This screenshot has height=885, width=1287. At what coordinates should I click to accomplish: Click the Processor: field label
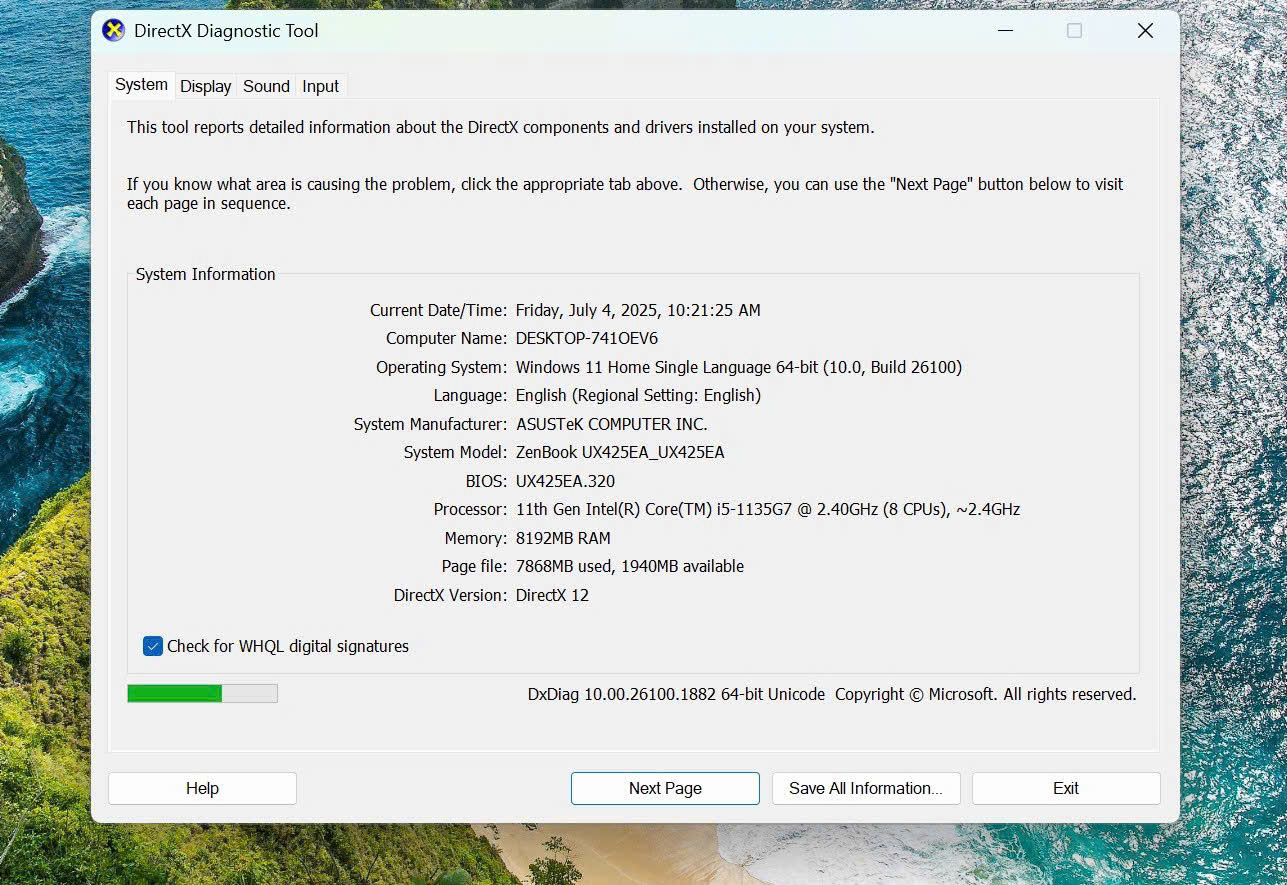click(x=470, y=509)
